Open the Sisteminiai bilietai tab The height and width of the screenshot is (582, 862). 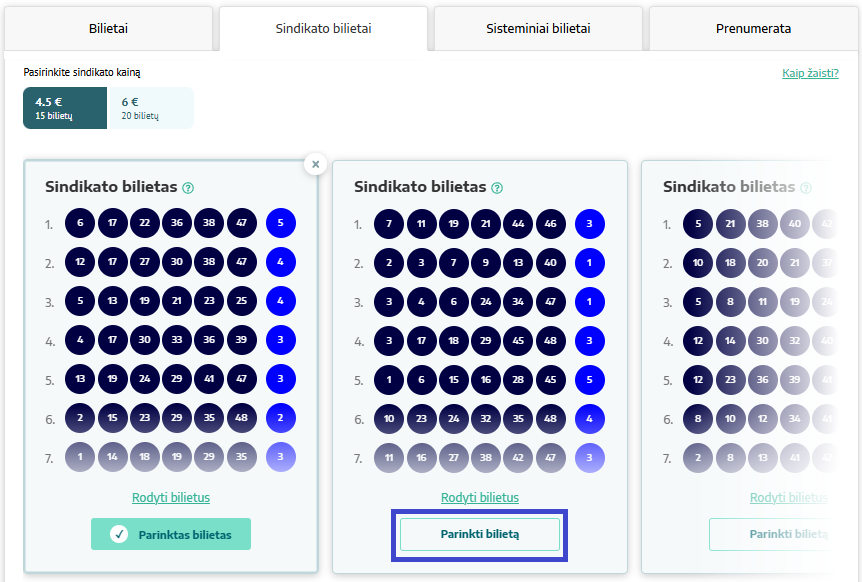[x=538, y=29]
